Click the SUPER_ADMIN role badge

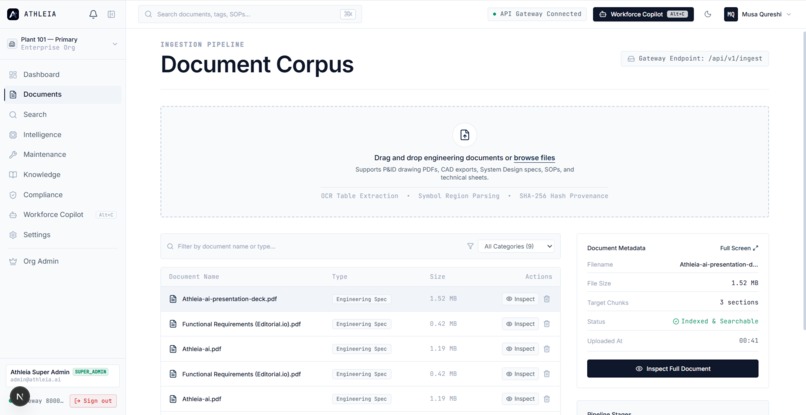(x=90, y=372)
